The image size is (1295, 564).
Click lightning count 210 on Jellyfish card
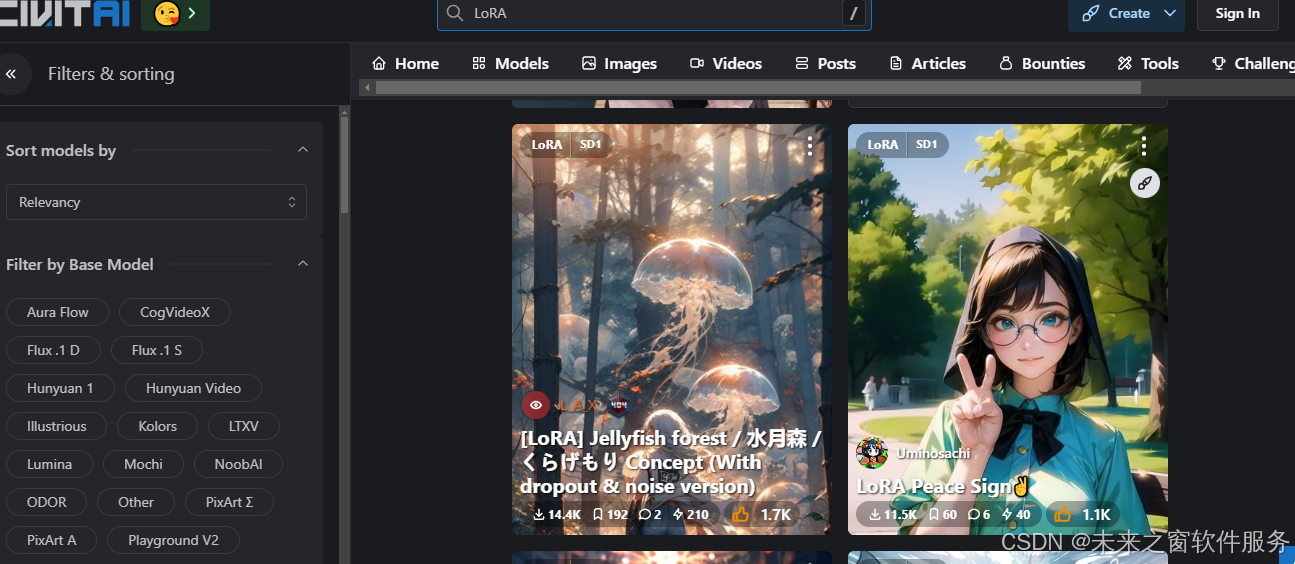pos(691,515)
